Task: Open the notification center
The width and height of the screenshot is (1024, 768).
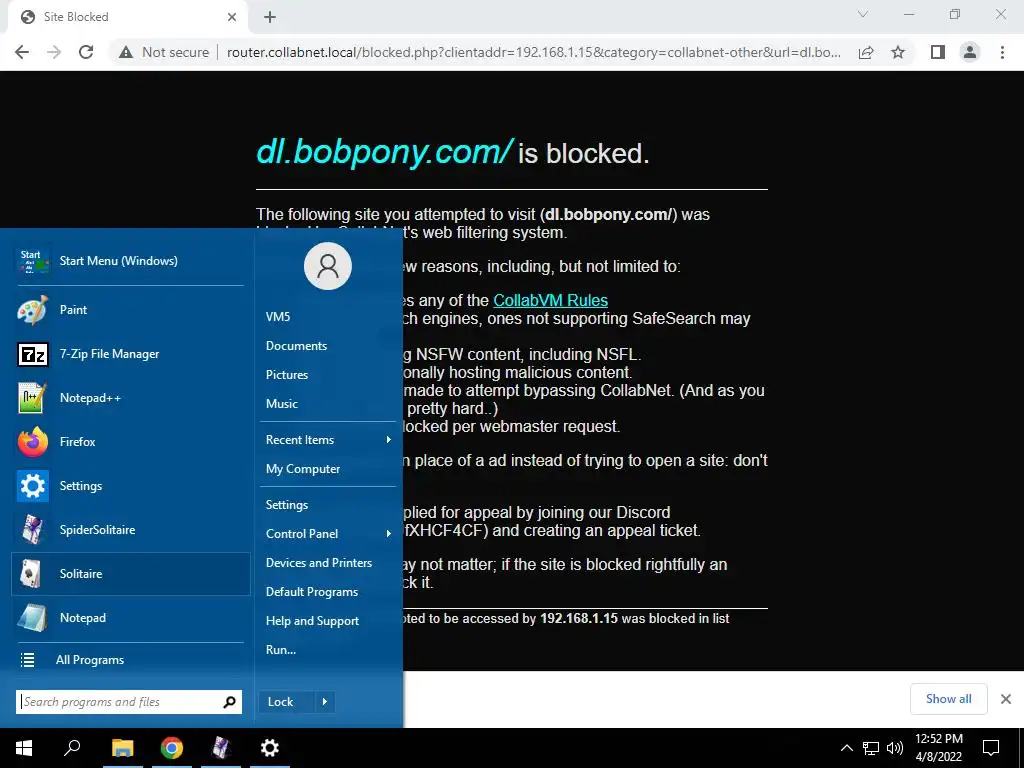Action: tap(991, 748)
